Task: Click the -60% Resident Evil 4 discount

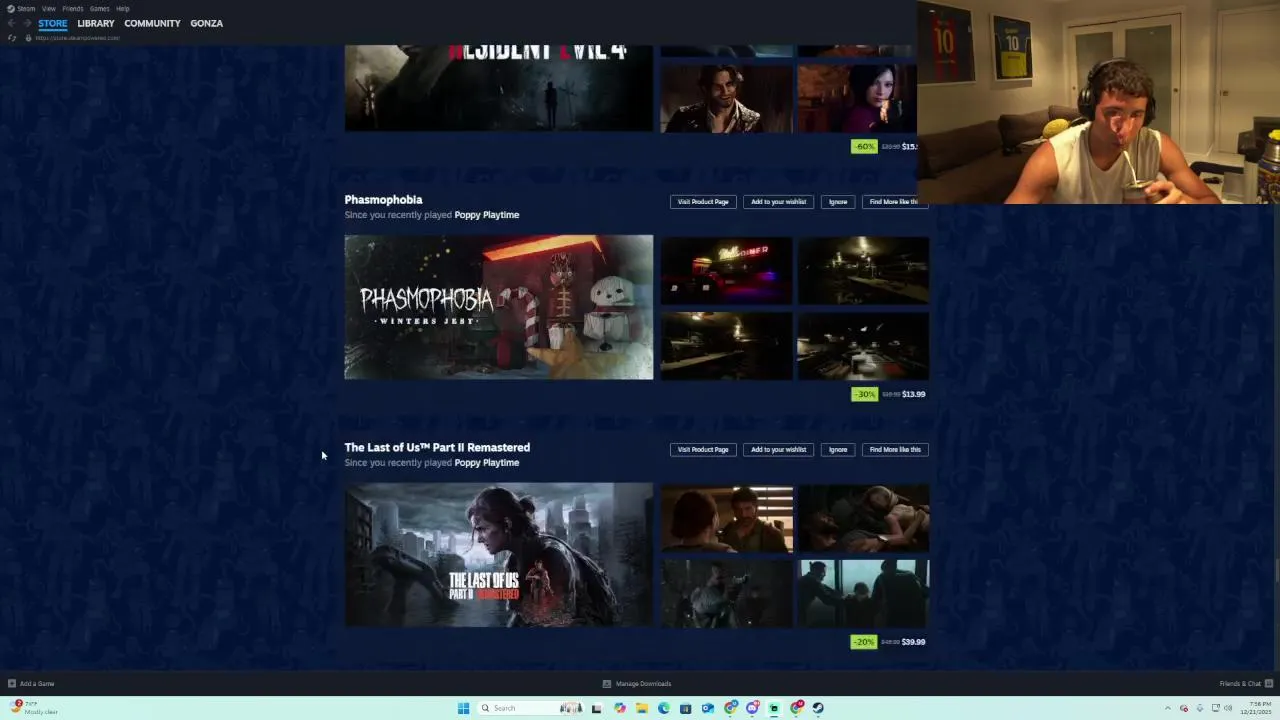Action: point(864,147)
